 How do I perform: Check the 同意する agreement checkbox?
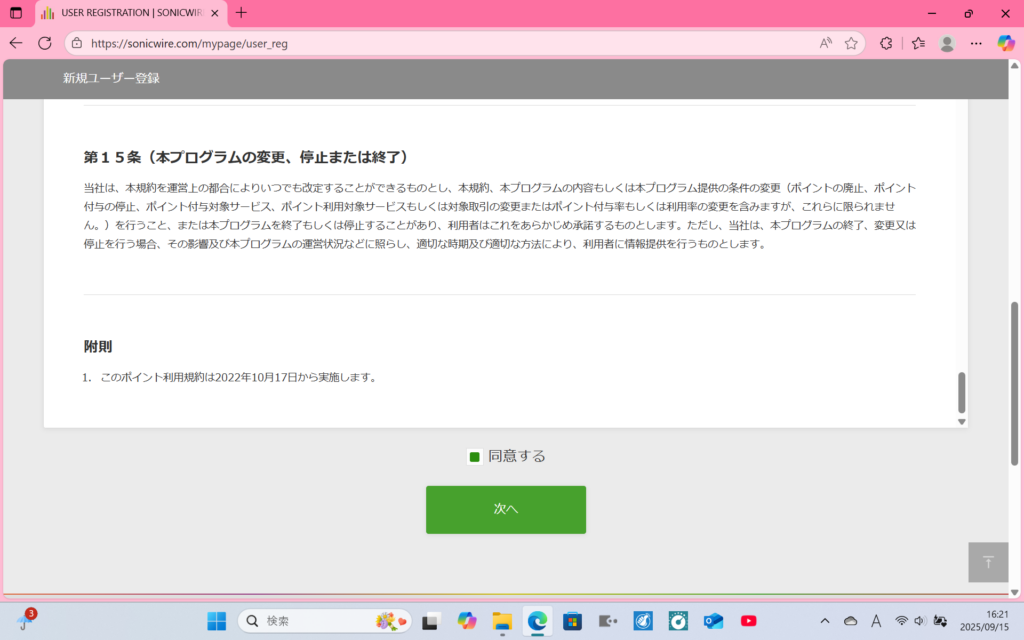475,457
